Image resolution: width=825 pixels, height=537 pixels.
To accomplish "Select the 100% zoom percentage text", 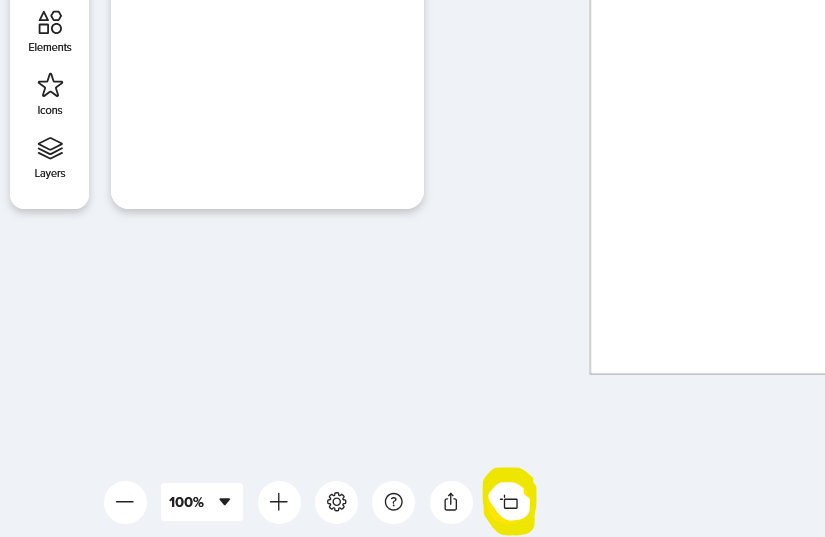I will click(x=186, y=502).
